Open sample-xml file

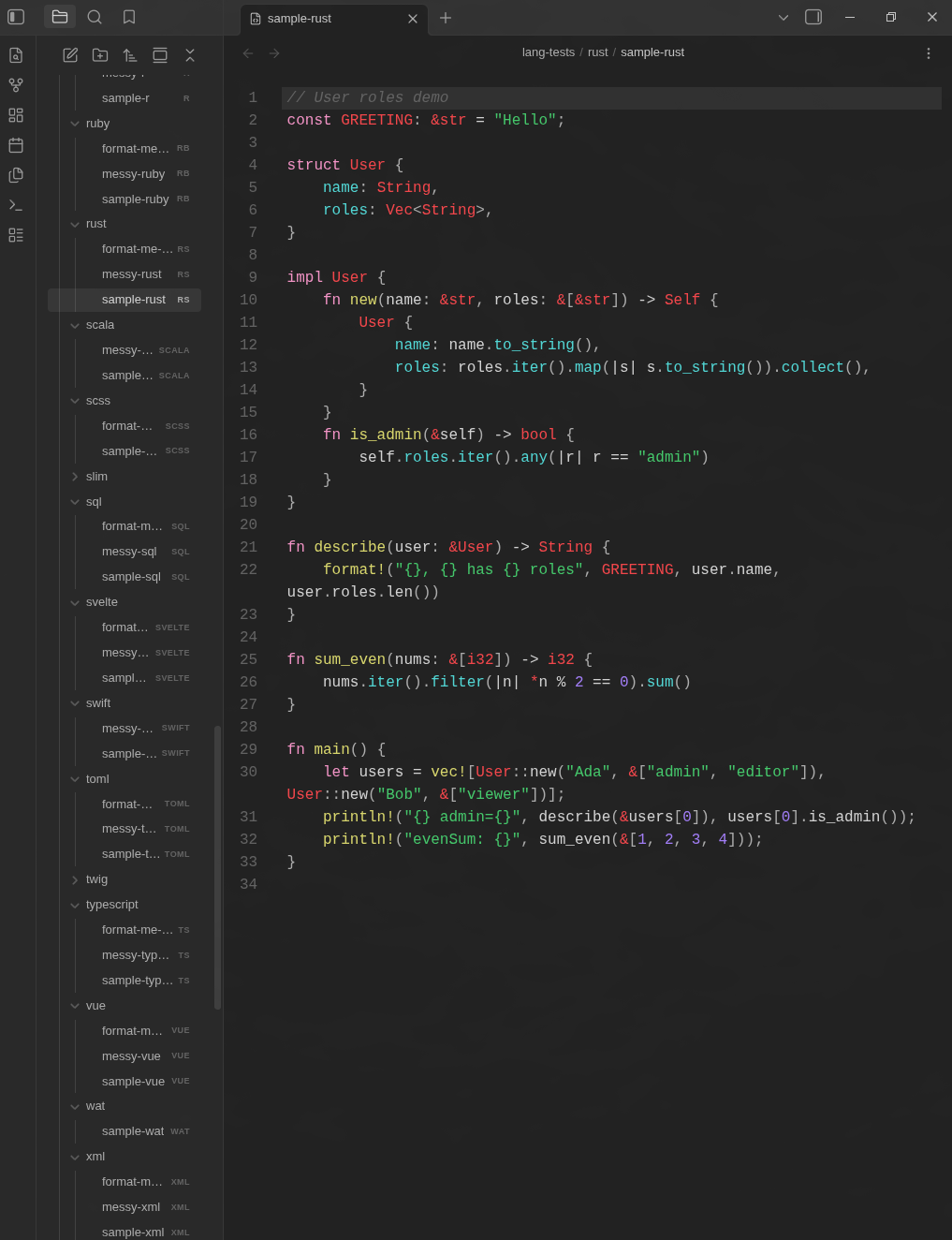[x=124, y=1233]
